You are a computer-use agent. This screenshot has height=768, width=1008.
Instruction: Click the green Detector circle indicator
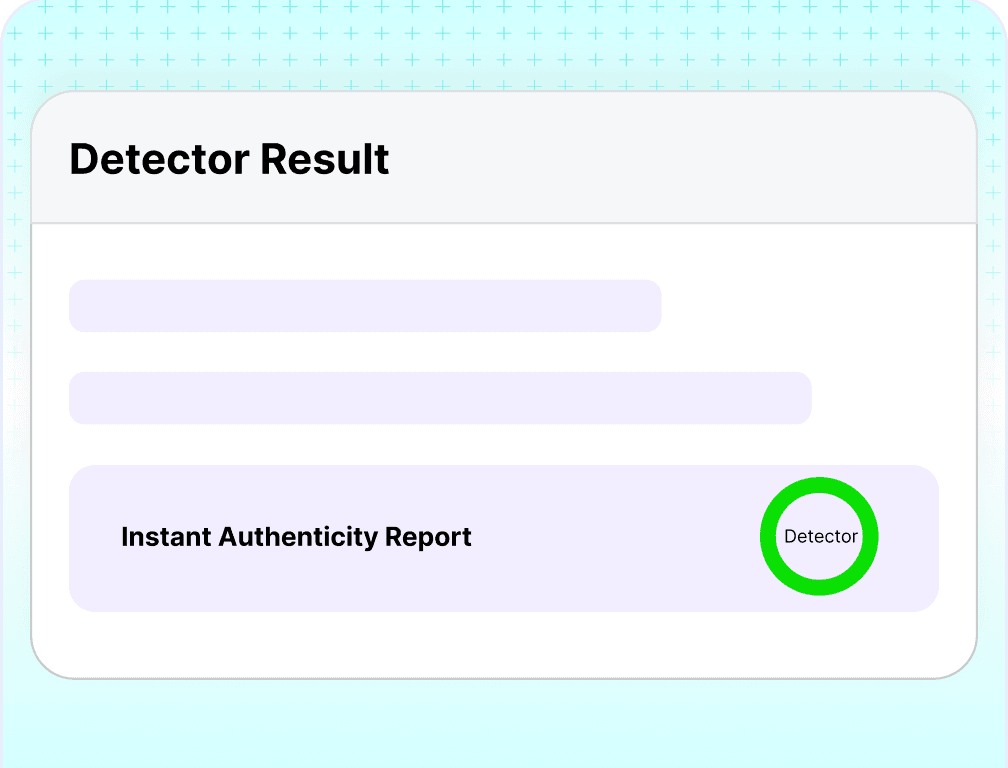point(819,536)
